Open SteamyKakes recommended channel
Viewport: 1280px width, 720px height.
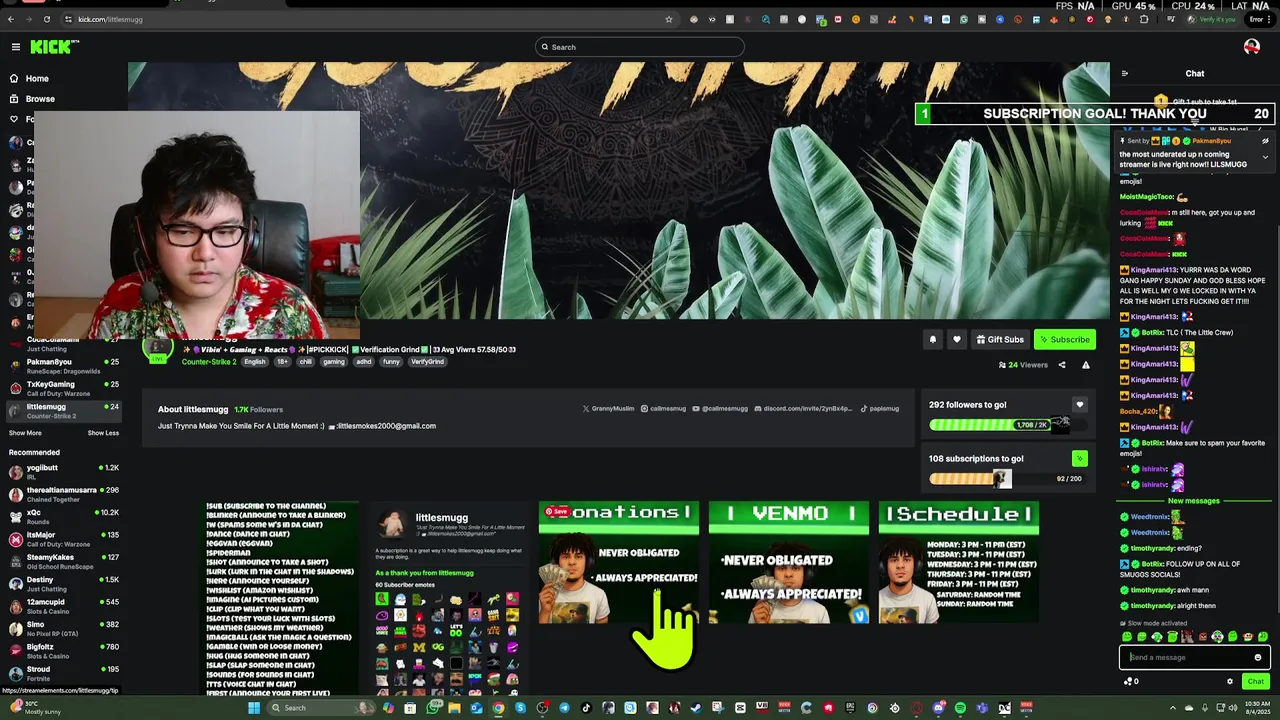63,562
